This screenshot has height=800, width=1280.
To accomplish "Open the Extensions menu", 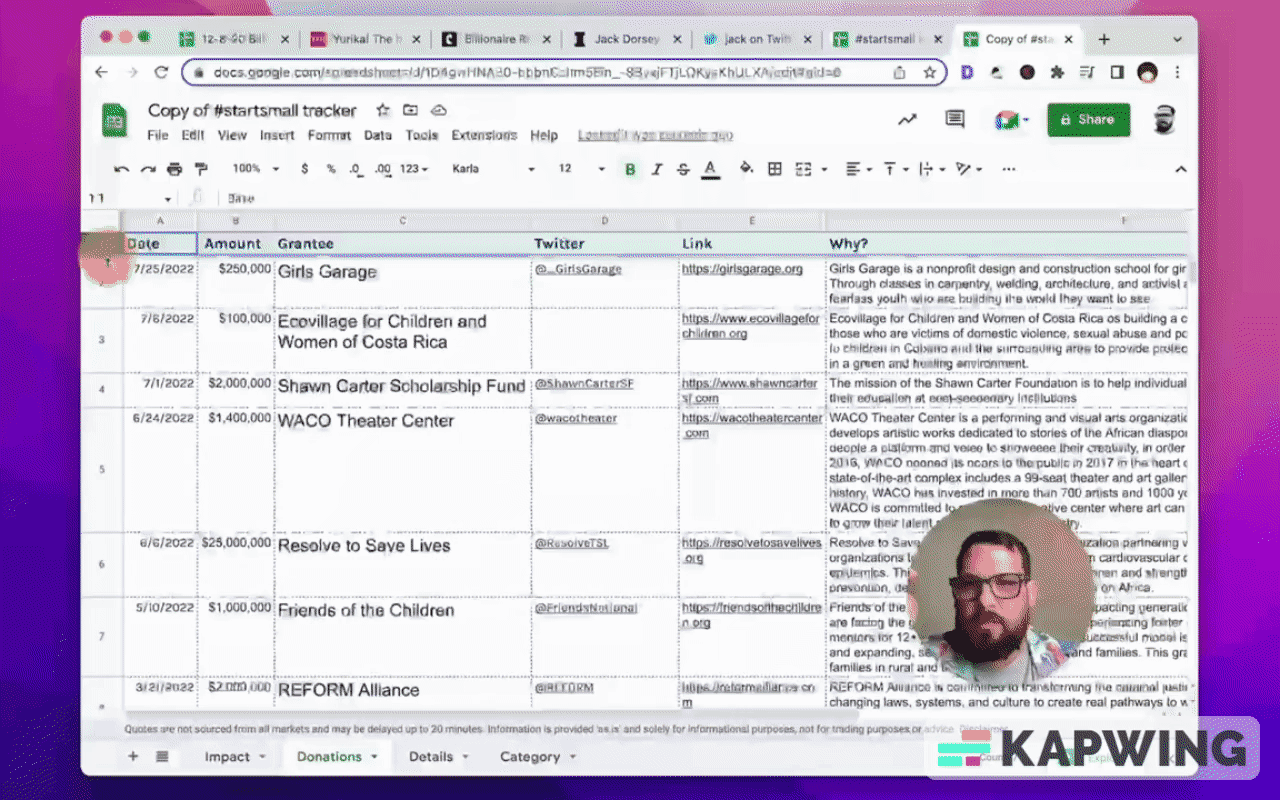I will 484,136.
